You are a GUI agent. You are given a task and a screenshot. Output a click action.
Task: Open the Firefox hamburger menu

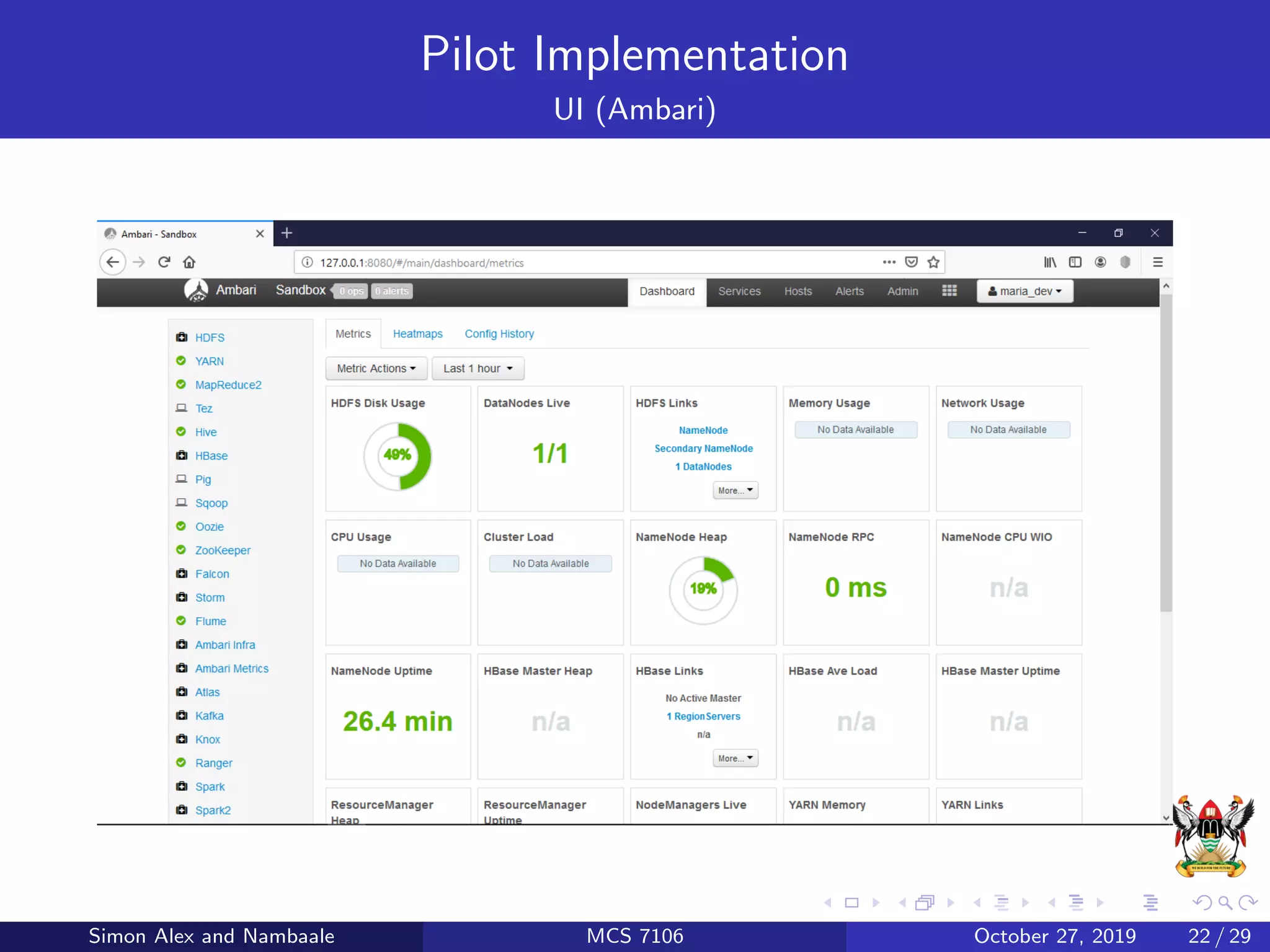click(1157, 262)
